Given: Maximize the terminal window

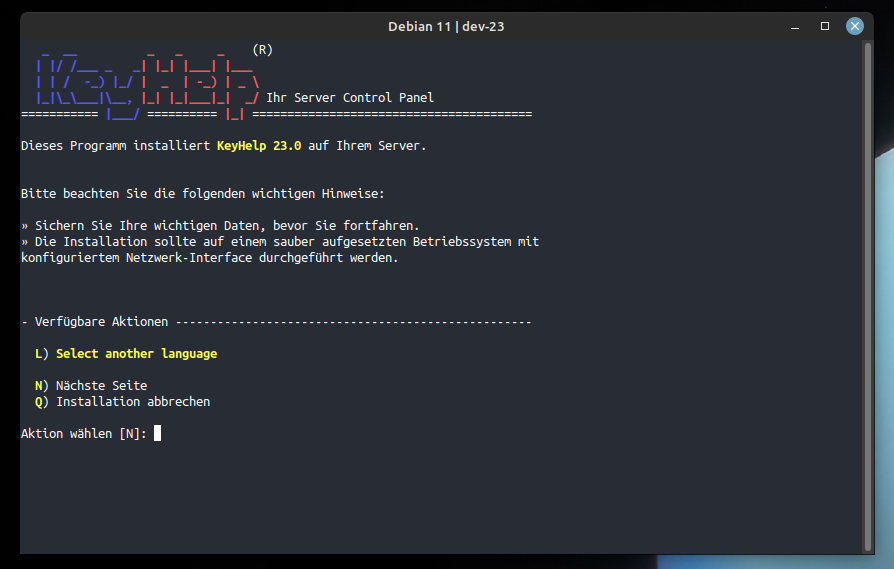Looking at the screenshot, I should pos(825,26).
